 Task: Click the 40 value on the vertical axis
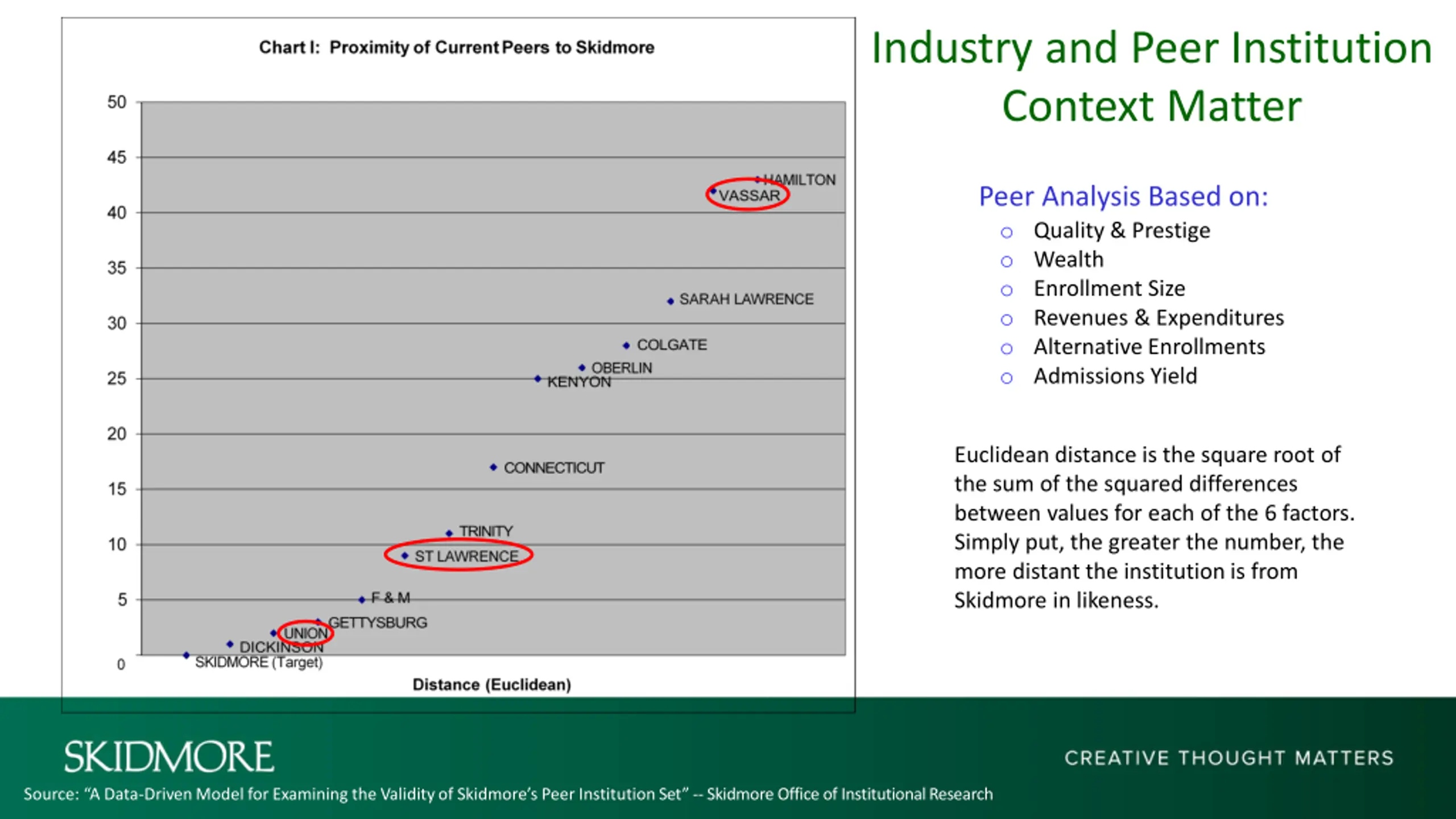point(117,213)
